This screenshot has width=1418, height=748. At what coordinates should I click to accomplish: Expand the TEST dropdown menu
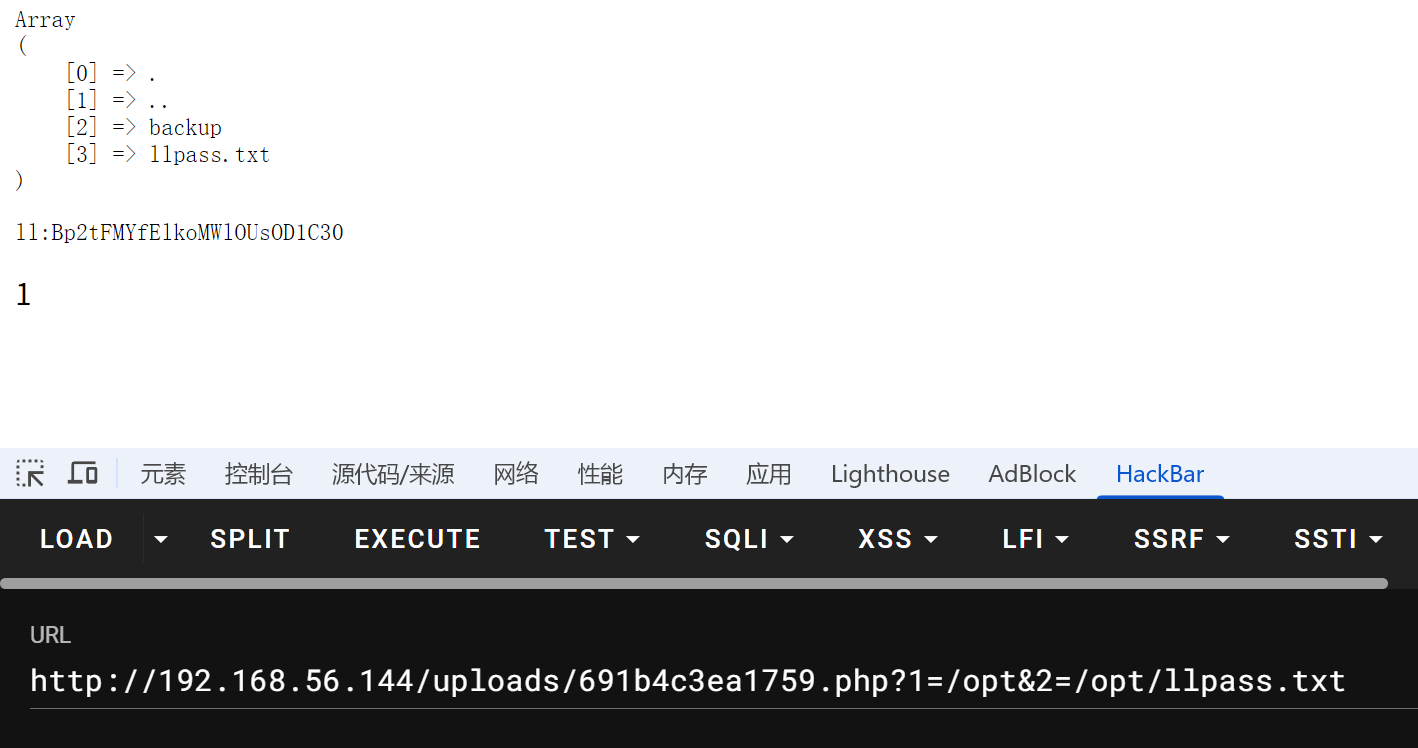coord(592,539)
